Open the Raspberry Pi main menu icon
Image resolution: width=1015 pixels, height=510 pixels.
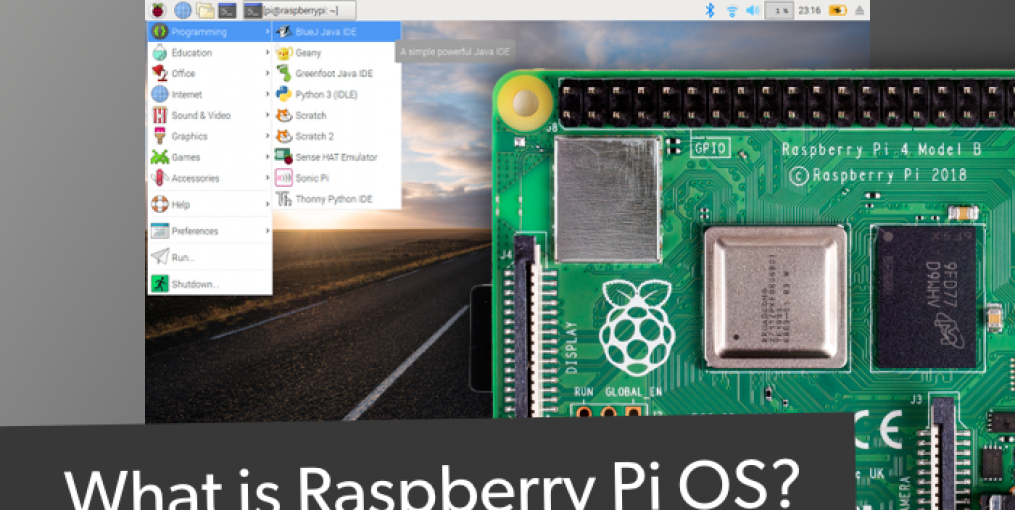(x=158, y=10)
